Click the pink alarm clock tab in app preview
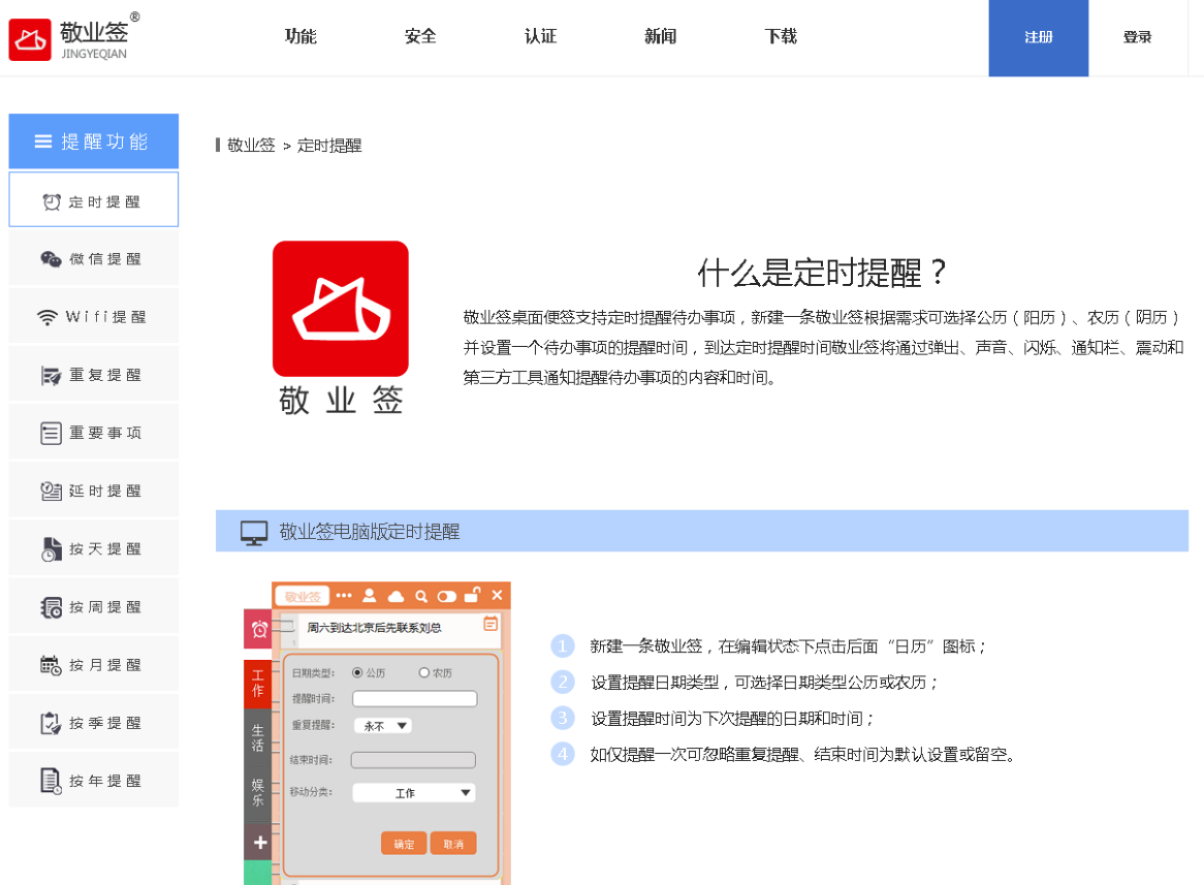The image size is (1204, 885). (x=259, y=629)
